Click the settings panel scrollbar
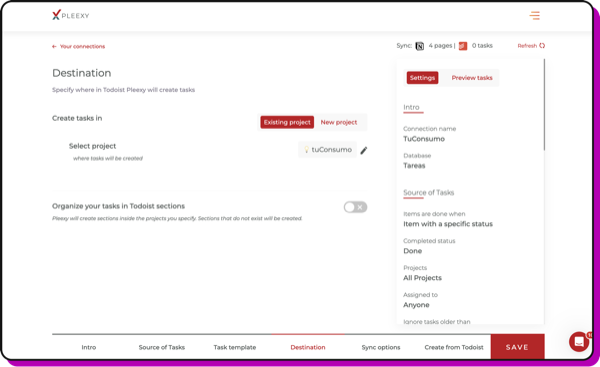This screenshot has height=367, width=600. coord(544,104)
